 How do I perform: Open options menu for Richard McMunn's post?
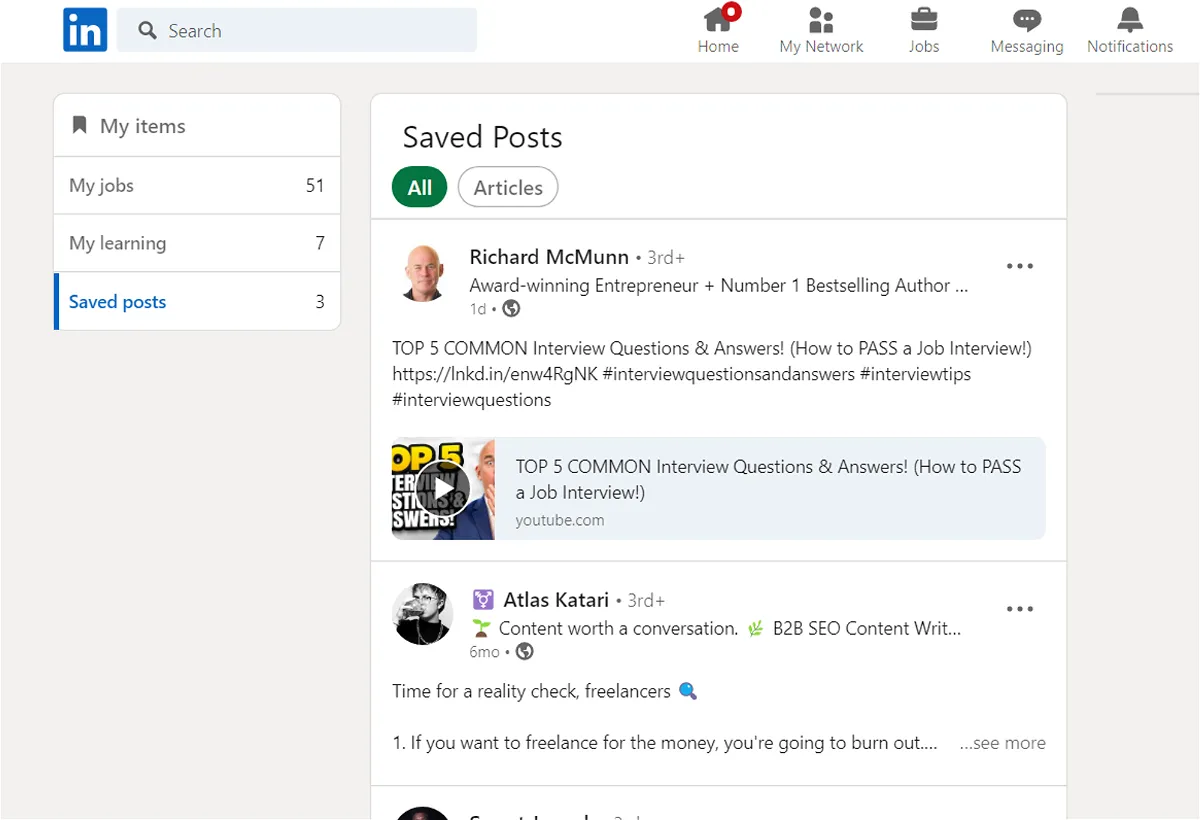click(x=1020, y=266)
